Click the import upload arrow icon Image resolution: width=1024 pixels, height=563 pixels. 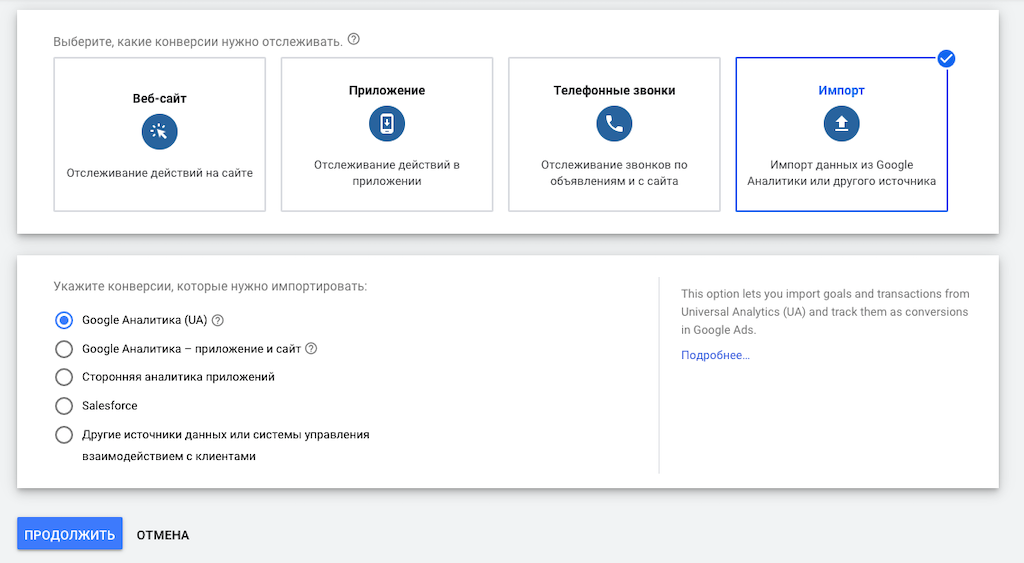(841, 123)
